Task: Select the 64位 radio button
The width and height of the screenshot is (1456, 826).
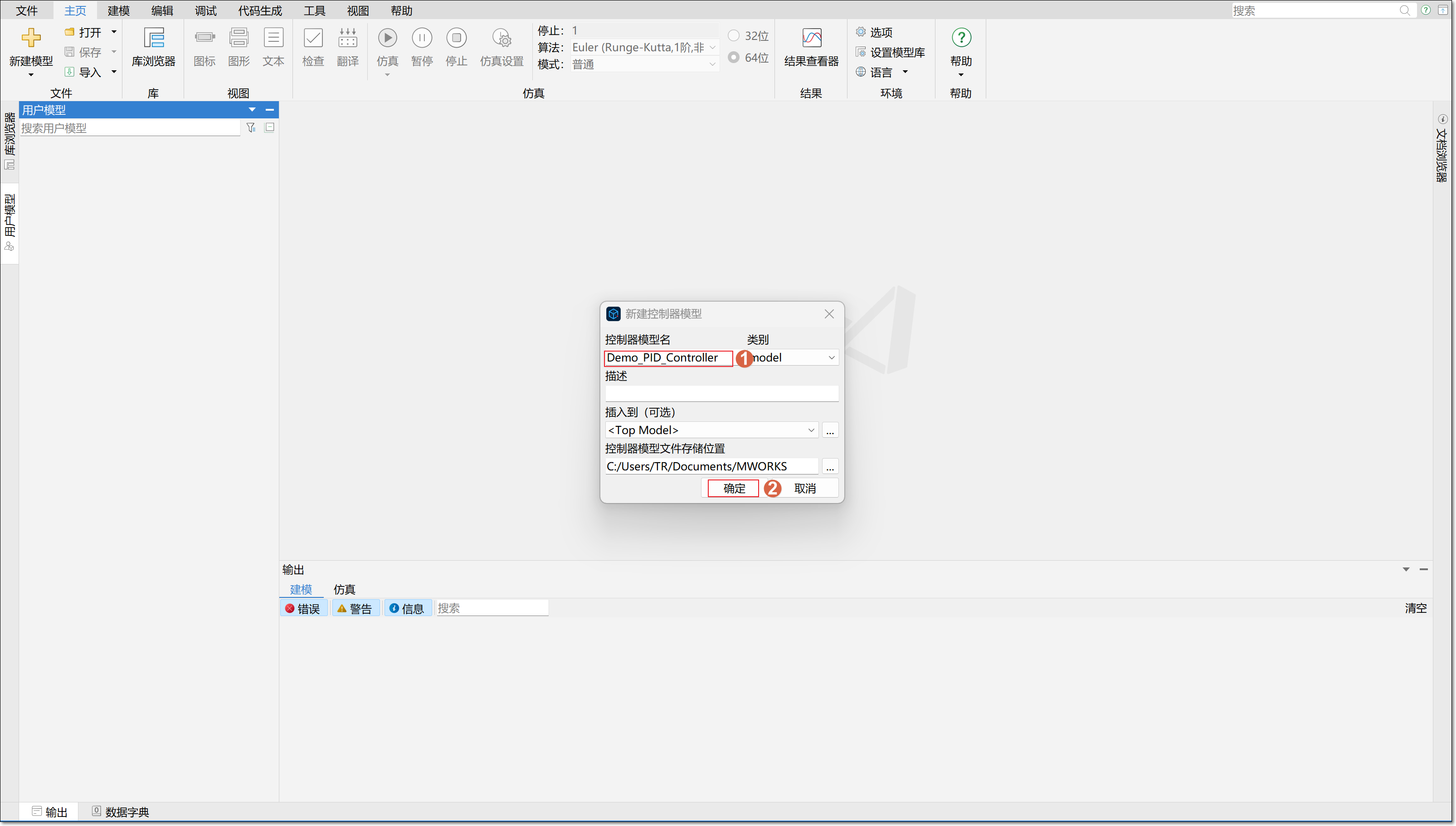Action: tap(733, 57)
